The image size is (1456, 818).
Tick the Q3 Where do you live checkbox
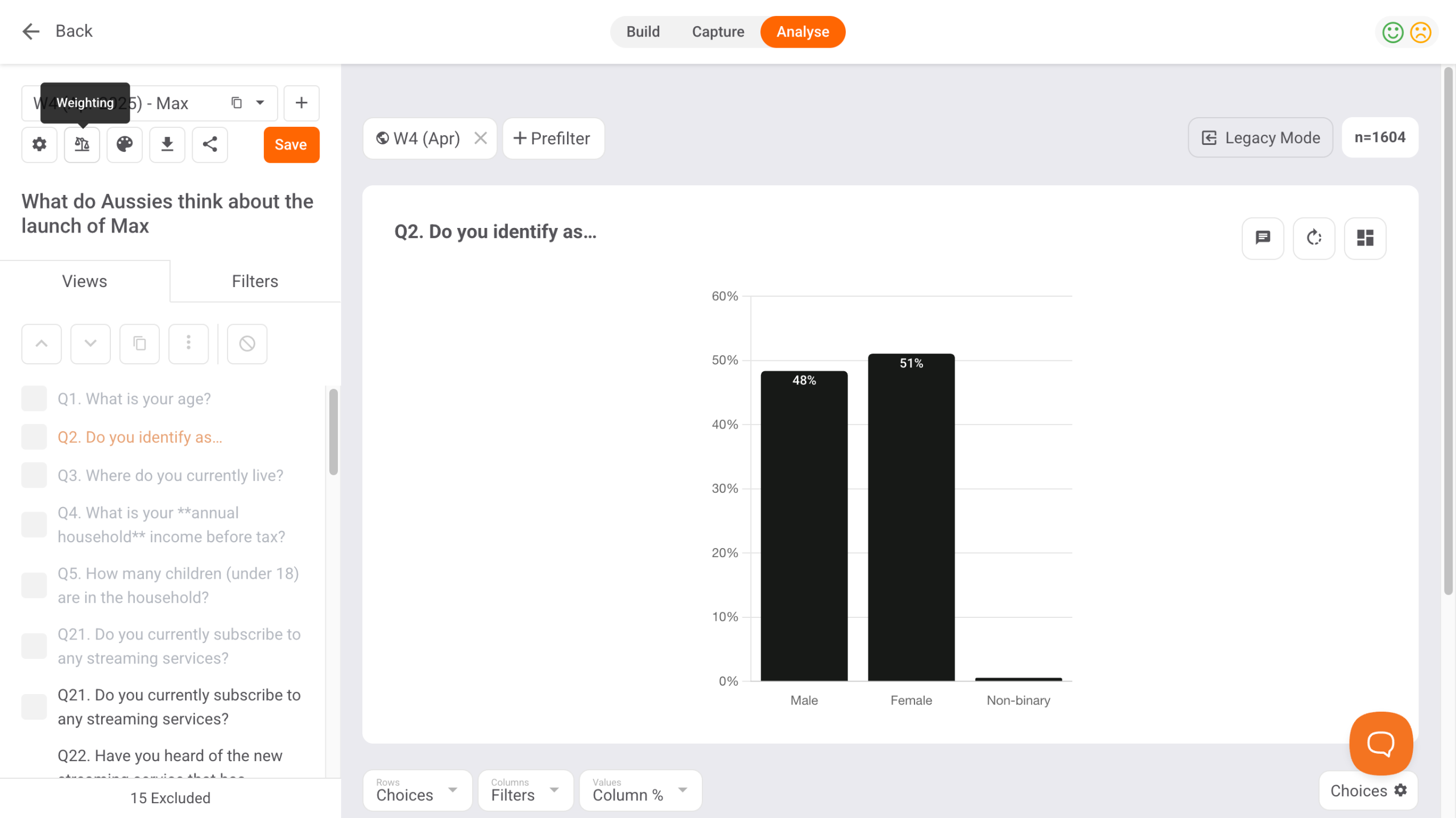tap(34, 475)
